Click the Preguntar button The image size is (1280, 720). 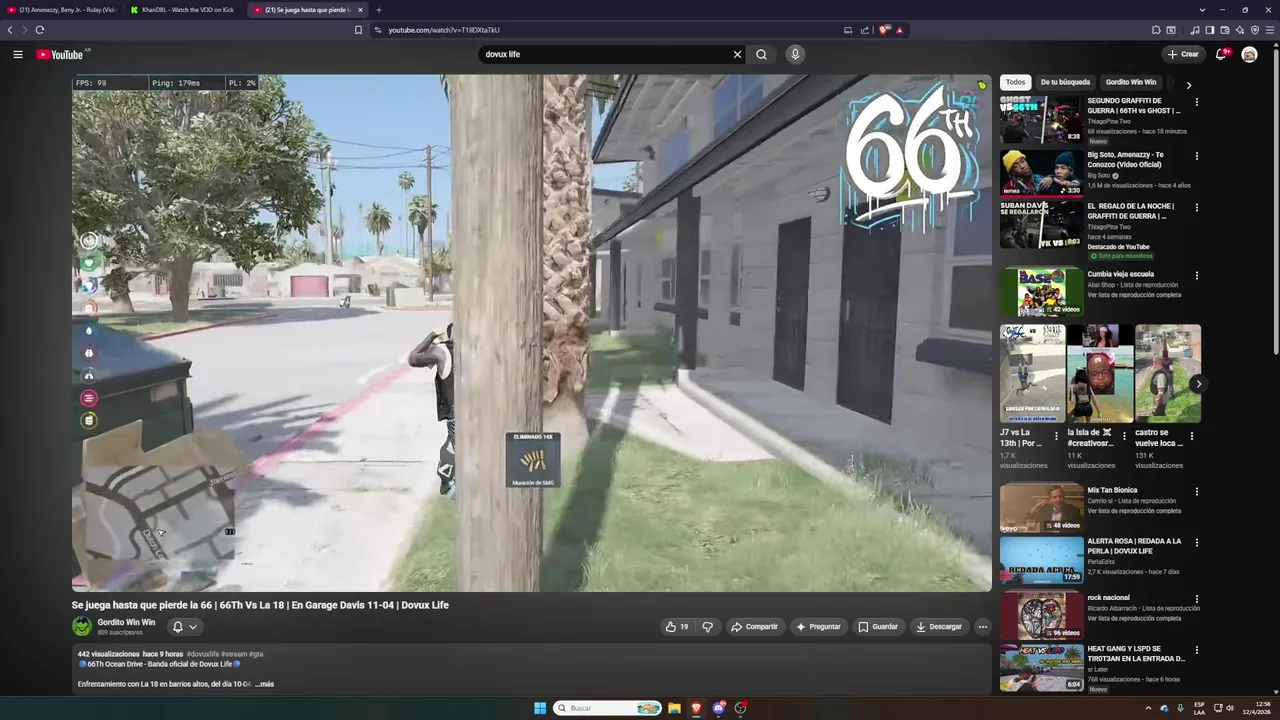[x=818, y=627]
